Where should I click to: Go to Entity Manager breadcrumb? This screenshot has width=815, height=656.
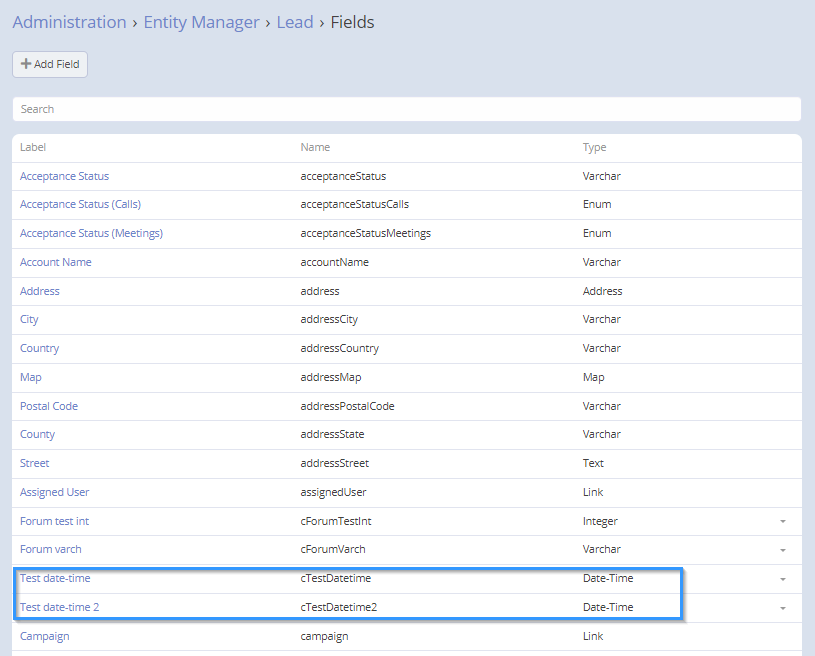click(x=201, y=22)
